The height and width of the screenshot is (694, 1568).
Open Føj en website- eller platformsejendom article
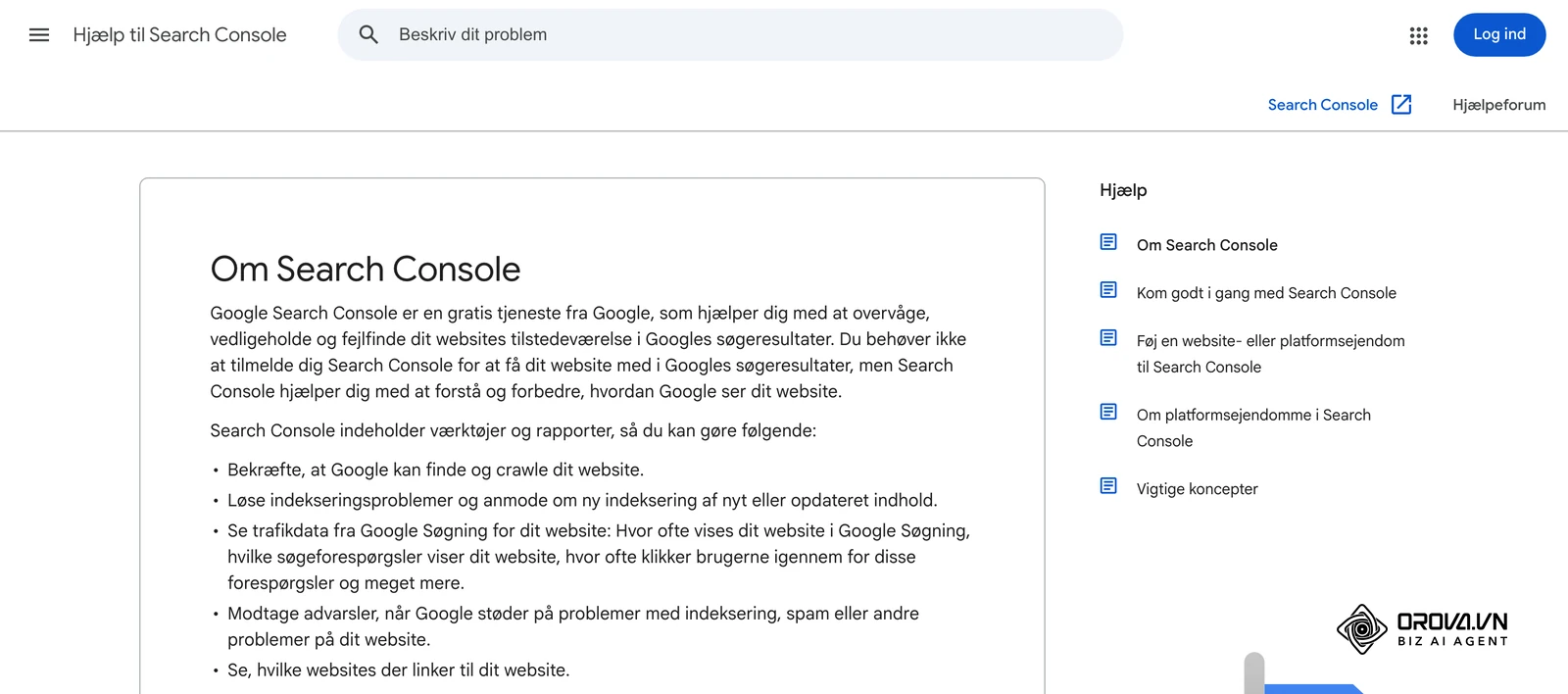(x=1270, y=354)
